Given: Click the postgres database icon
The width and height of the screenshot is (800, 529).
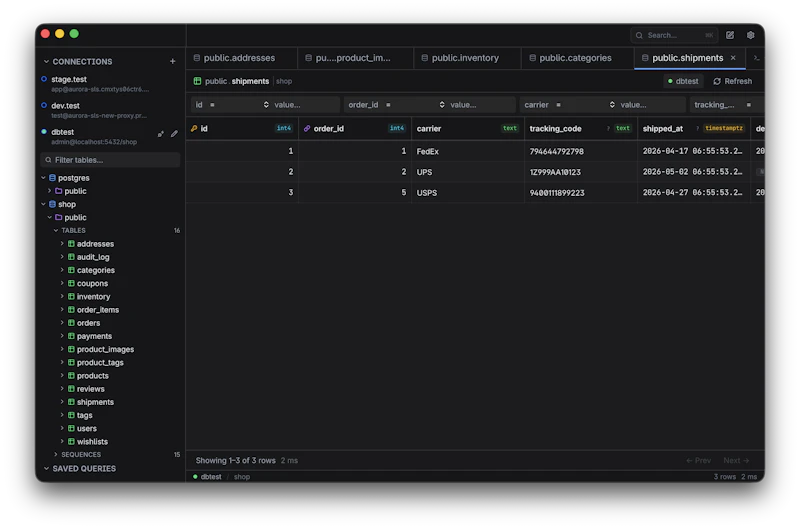Looking at the screenshot, I should tap(52, 178).
